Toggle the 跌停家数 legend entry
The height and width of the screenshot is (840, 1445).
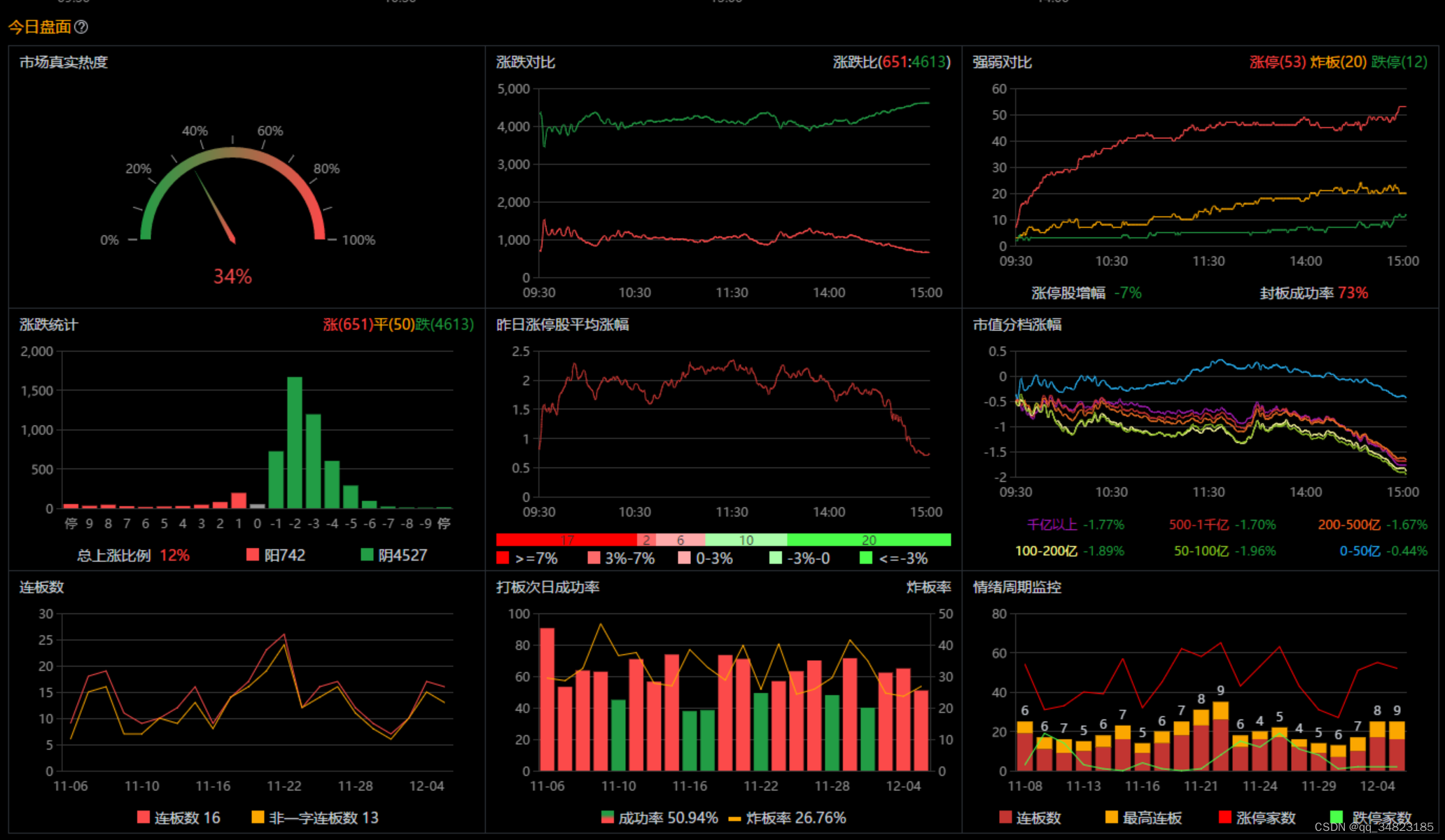tap(1336, 817)
